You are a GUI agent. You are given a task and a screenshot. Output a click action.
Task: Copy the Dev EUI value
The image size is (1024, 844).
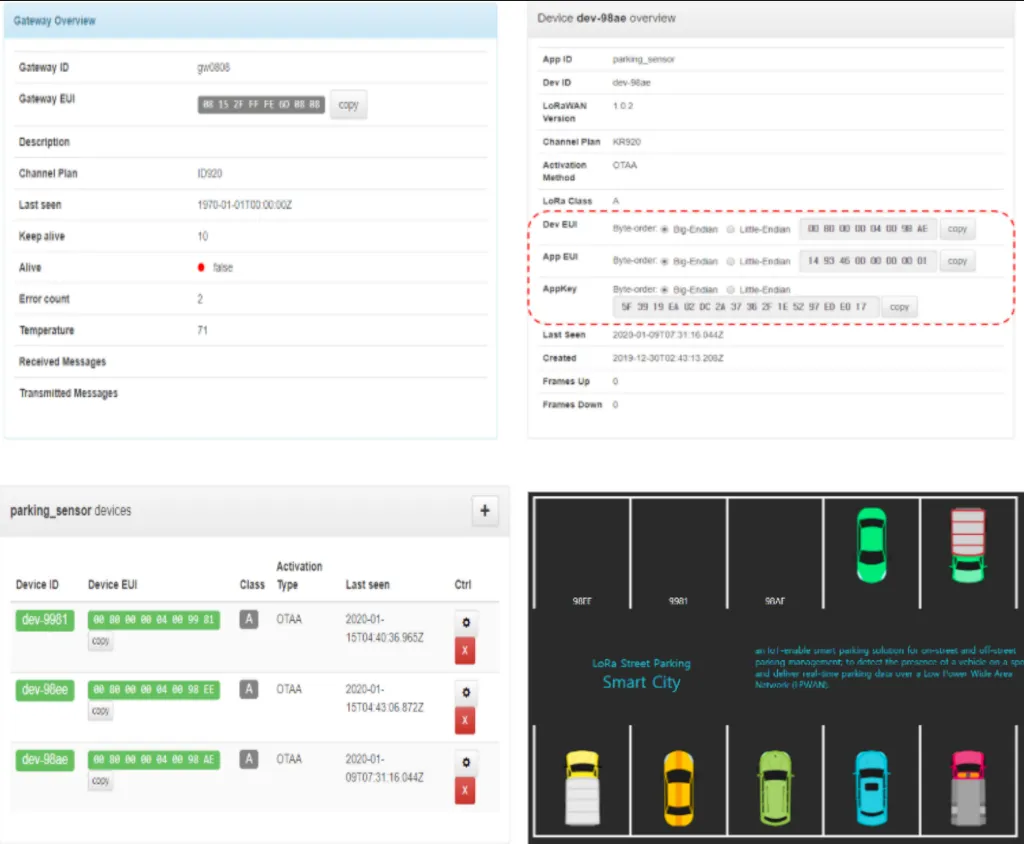point(957,229)
